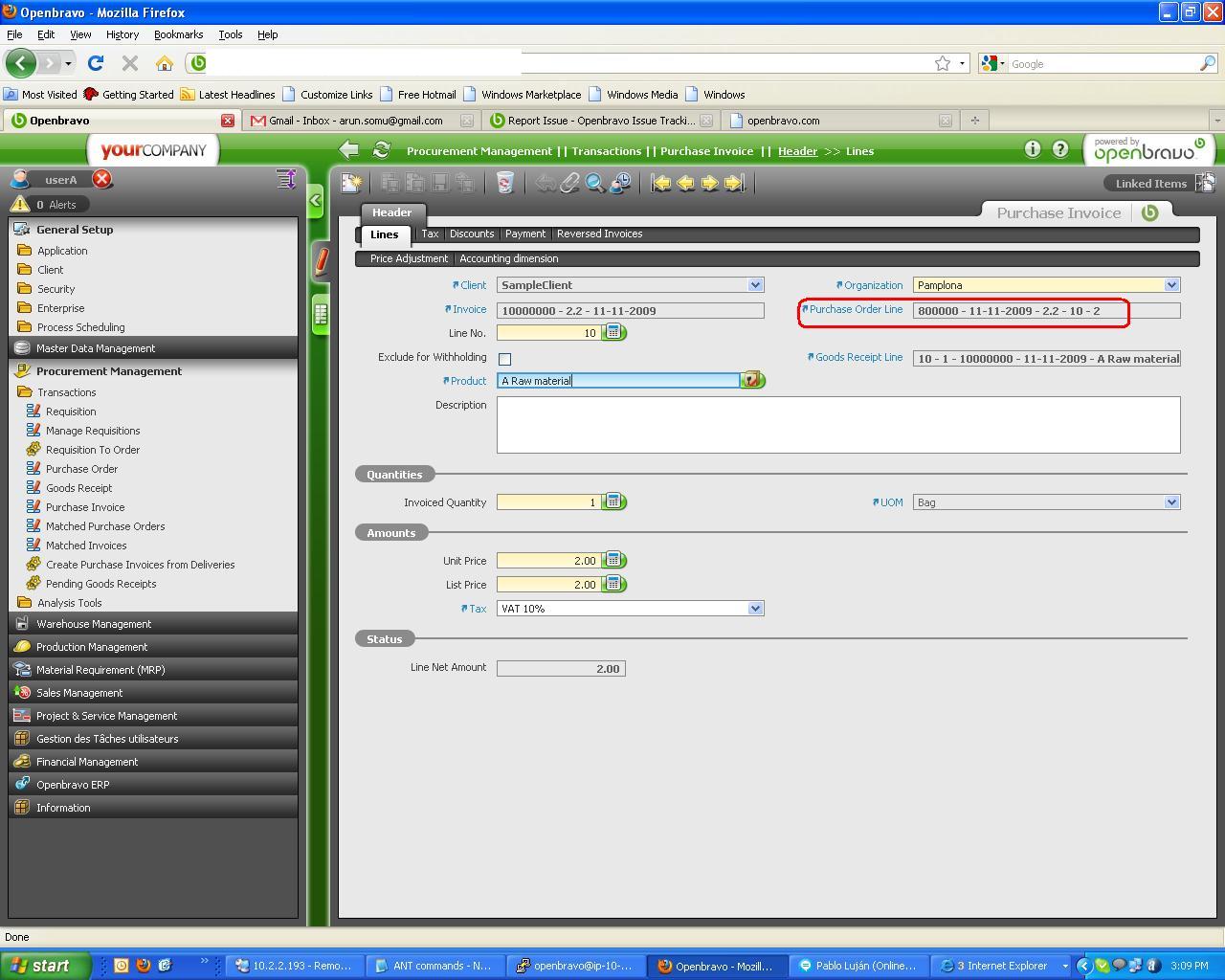Toggle Exclude for Withholding checkbox

pos(504,359)
